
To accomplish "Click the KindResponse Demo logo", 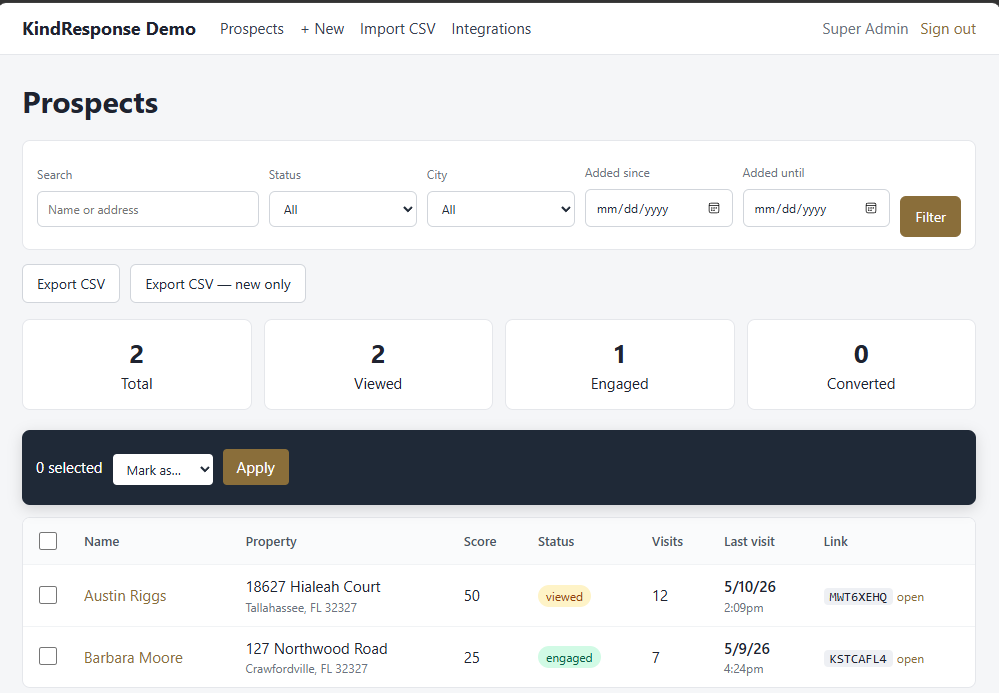I will coord(109,29).
